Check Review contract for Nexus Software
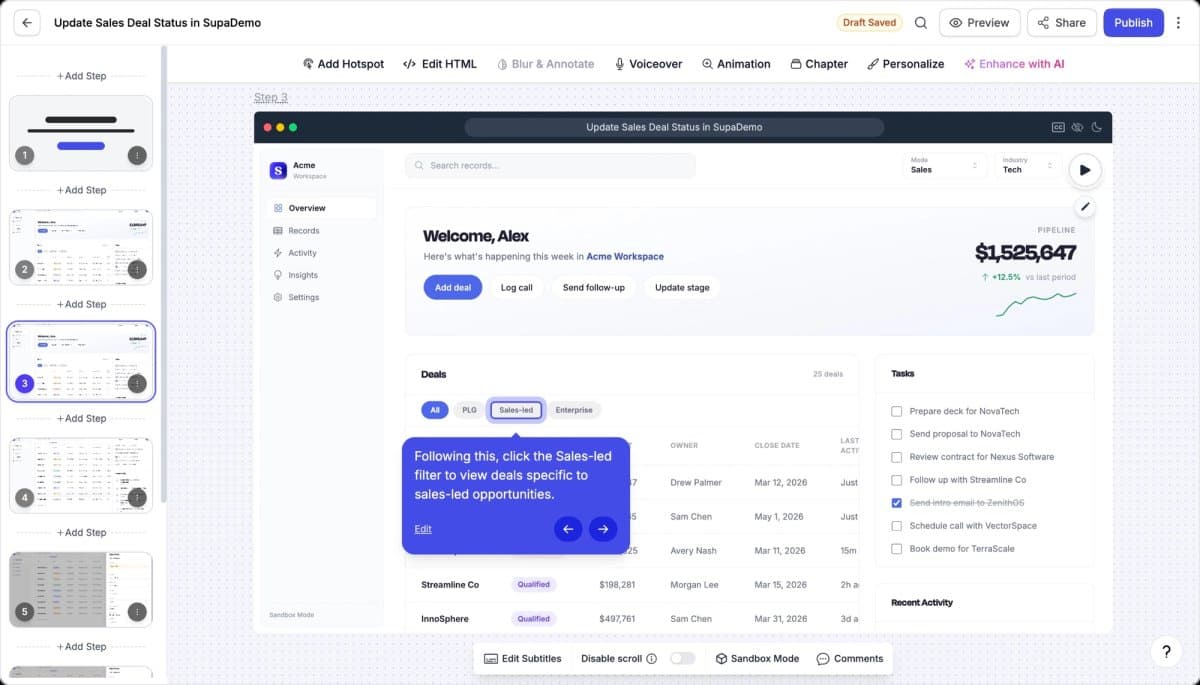 [896, 457]
